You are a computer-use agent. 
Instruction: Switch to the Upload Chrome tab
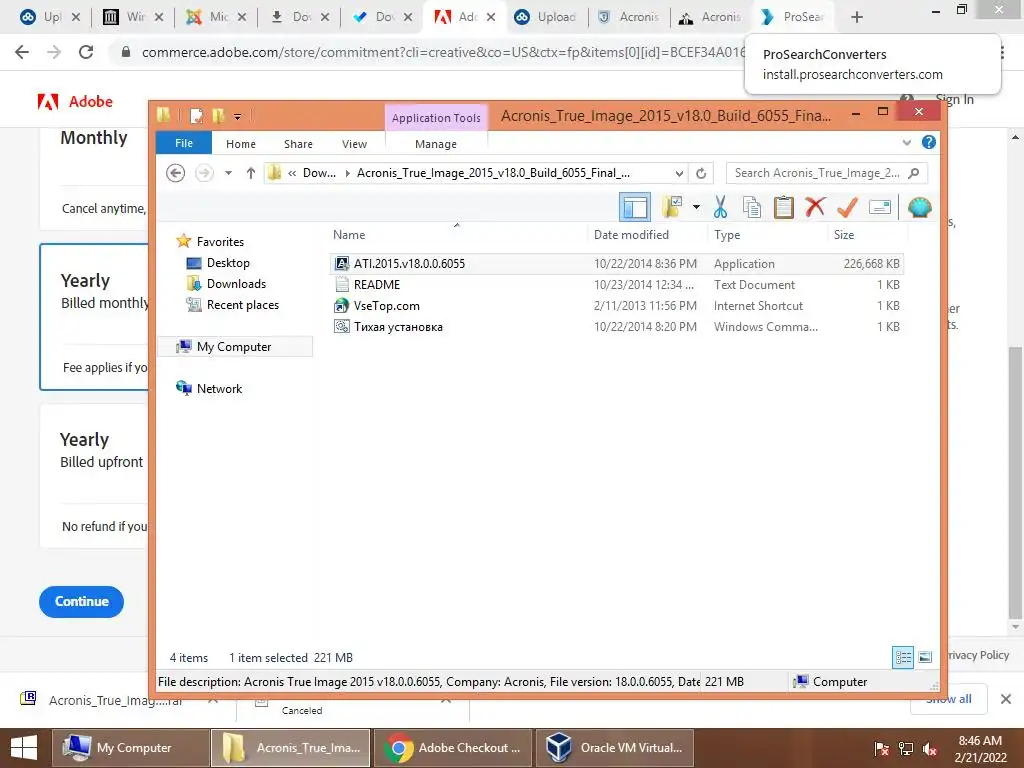click(546, 17)
